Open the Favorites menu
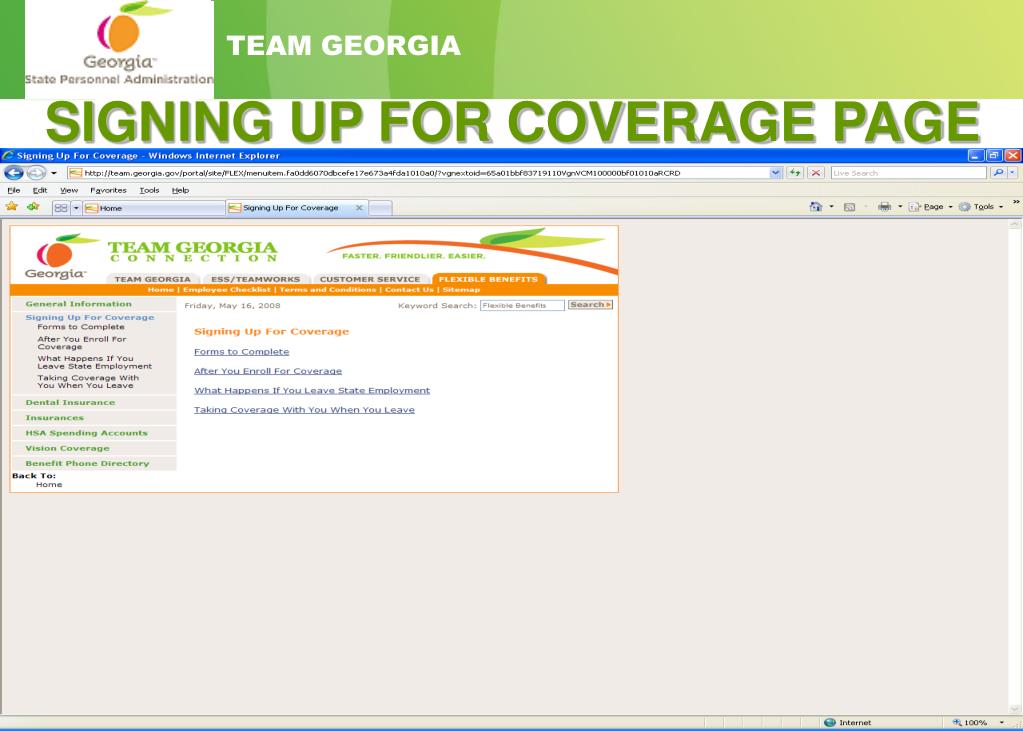Image resolution: width=1023 pixels, height=731 pixels. point(108,191)
